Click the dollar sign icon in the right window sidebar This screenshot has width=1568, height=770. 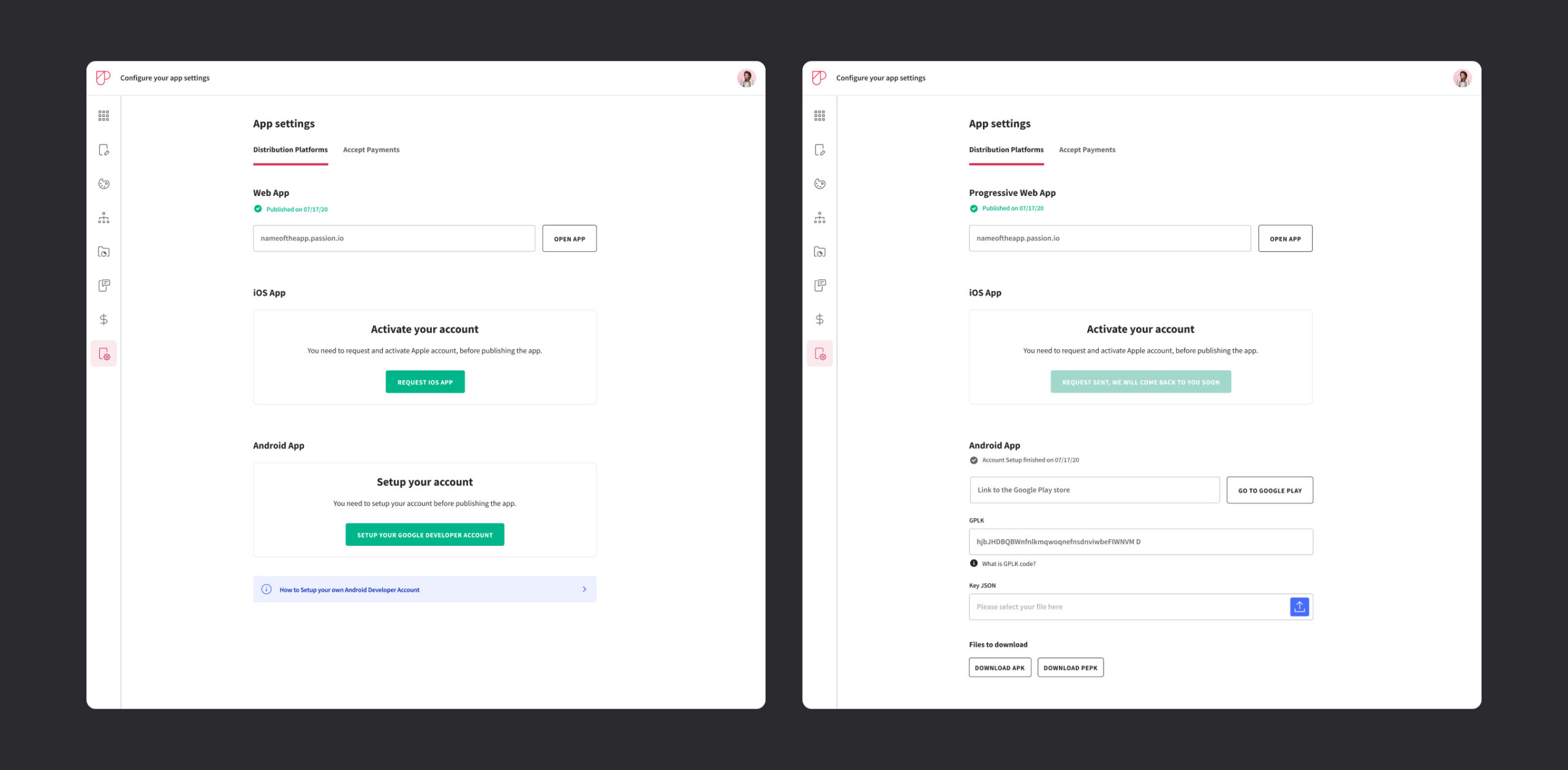point(820,319)
